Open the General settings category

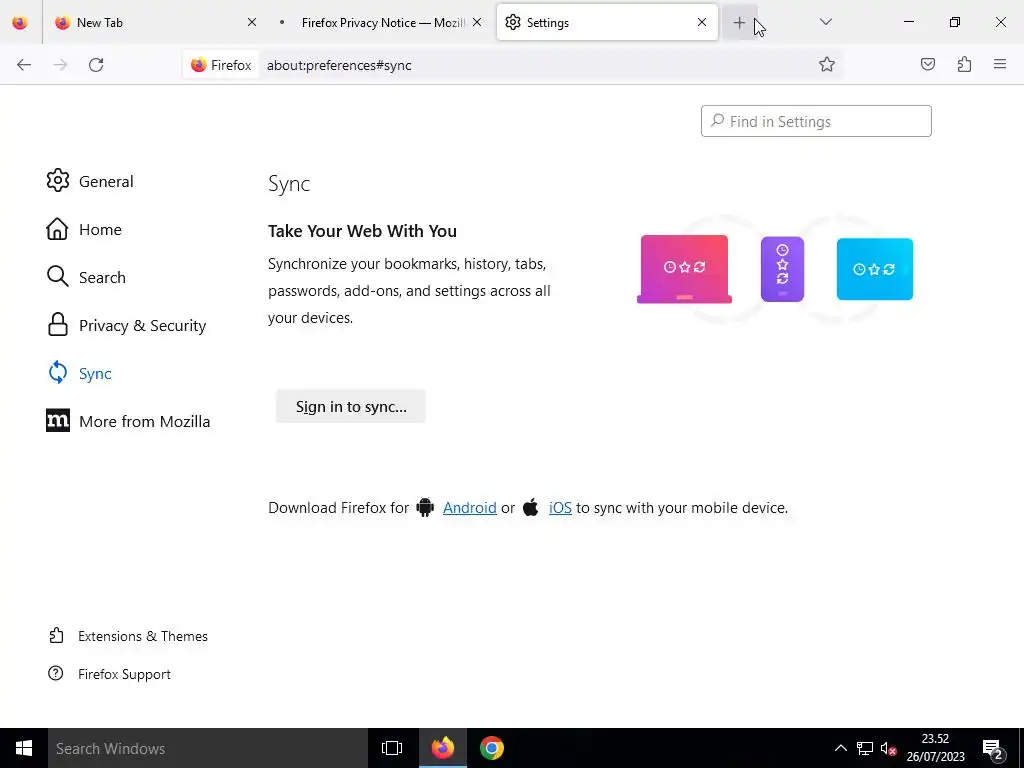point(90,181)
